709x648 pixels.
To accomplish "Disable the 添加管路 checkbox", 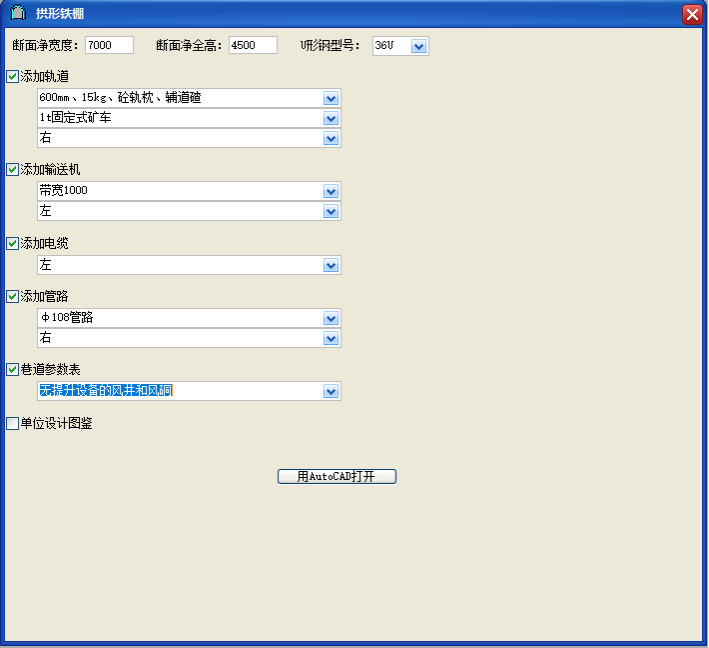I will click(x=13, y=296).
